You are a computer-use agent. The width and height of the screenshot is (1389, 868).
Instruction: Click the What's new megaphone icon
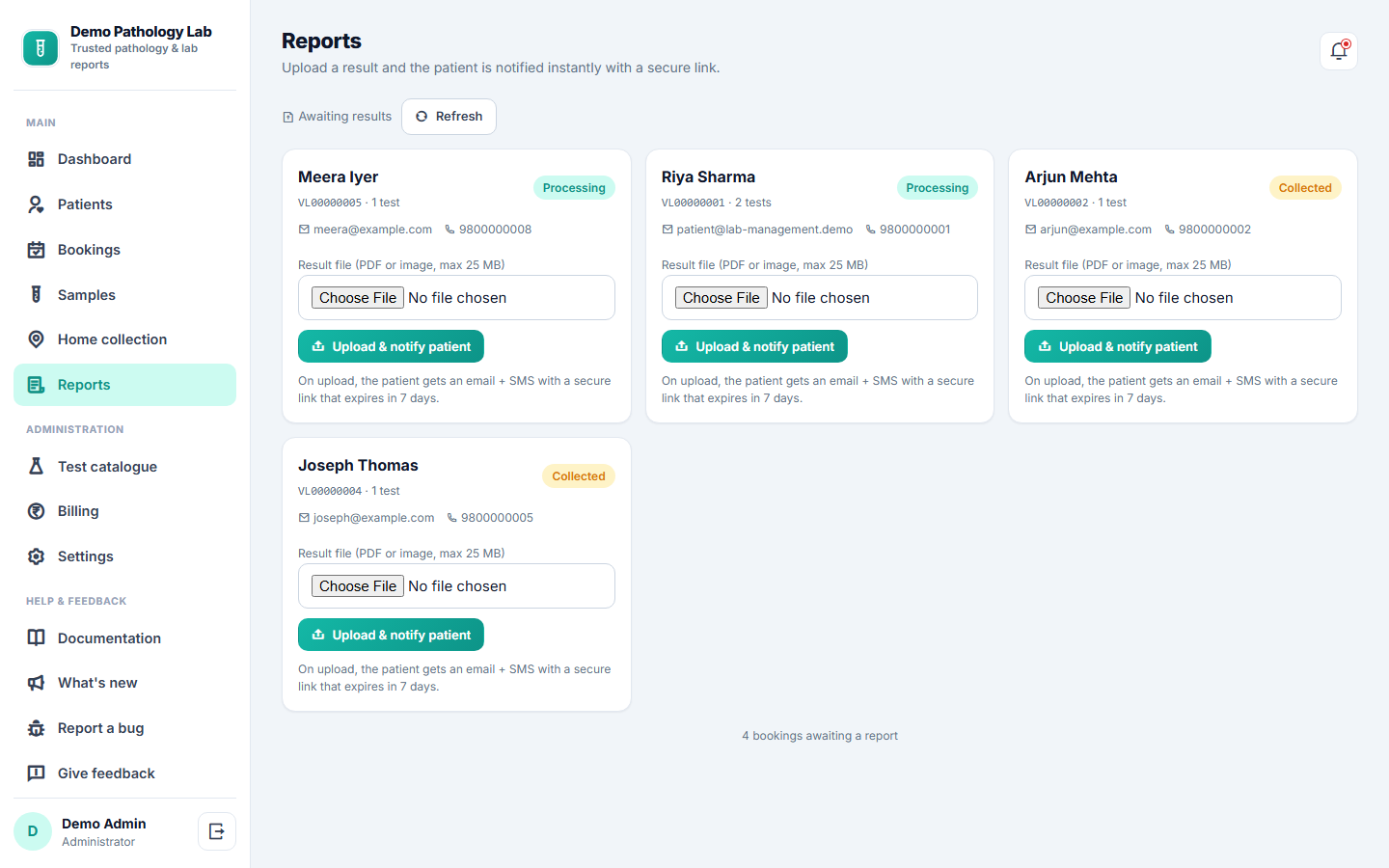[x=36, y=683]
